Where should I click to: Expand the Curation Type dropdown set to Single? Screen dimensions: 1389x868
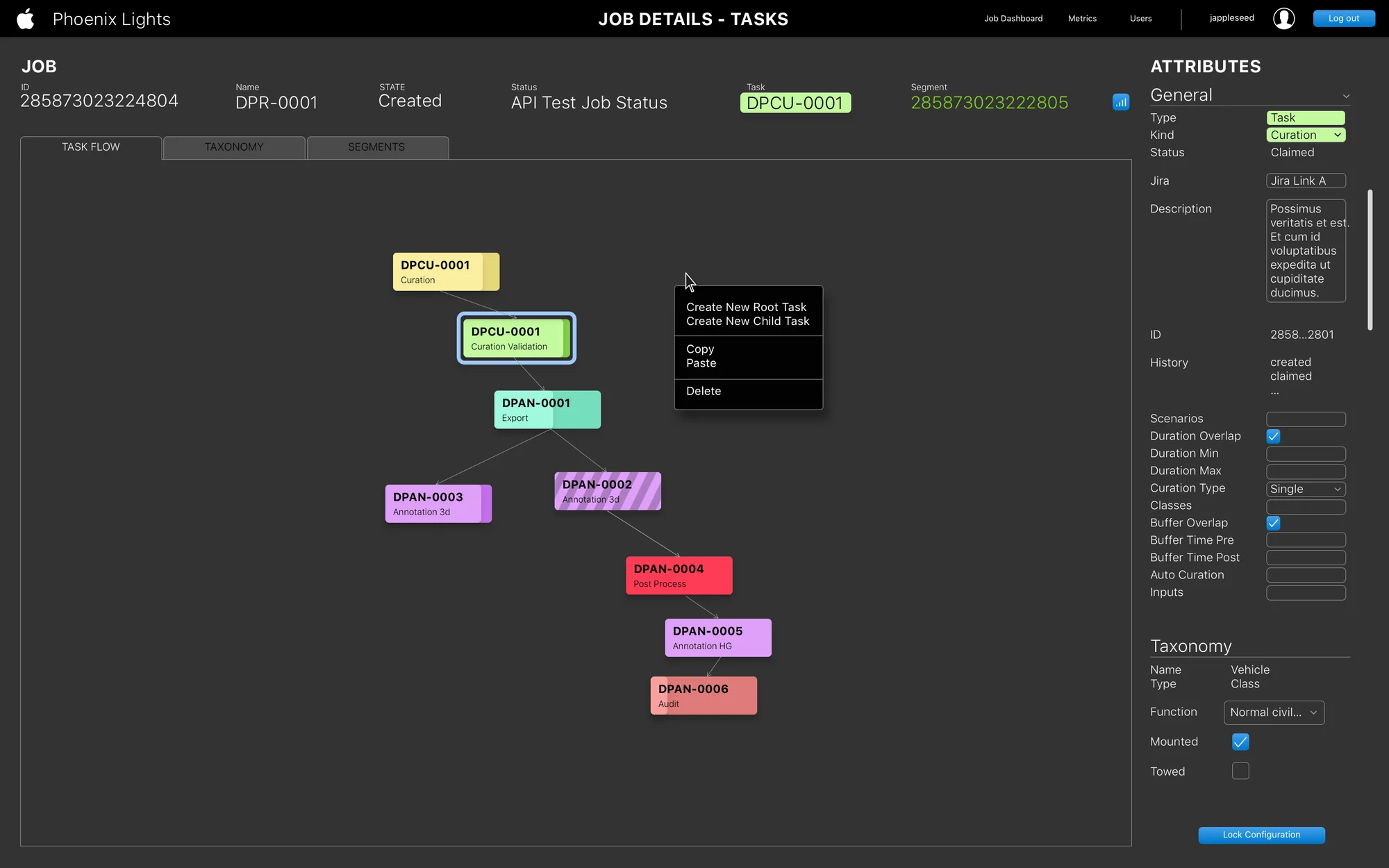[x=1305, y=489]
